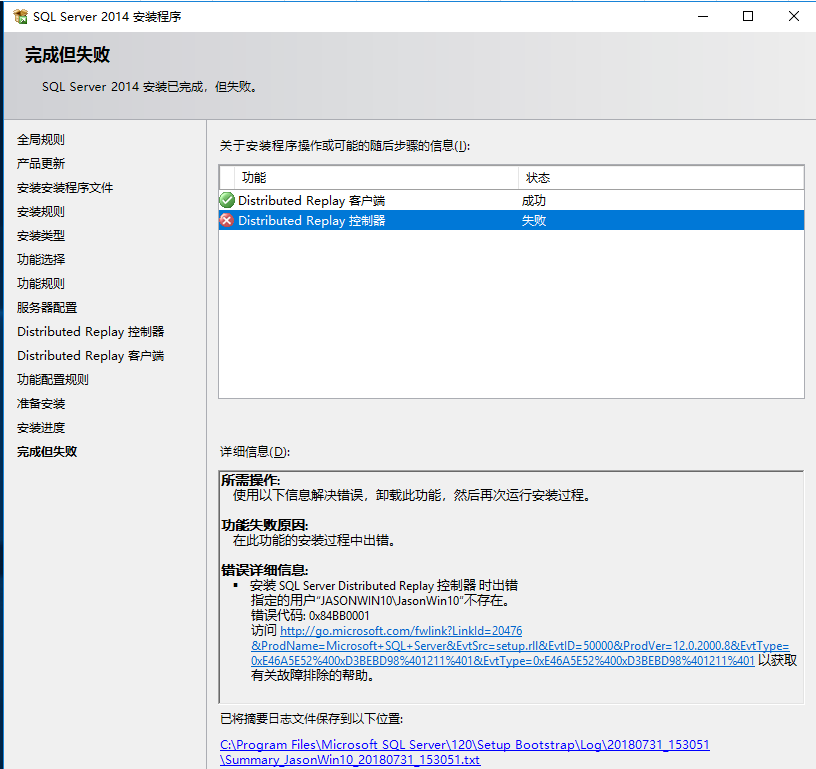816x769 pixels.
Task: Select 功能规则 step in the sidebar
Action: coord(41,283)
